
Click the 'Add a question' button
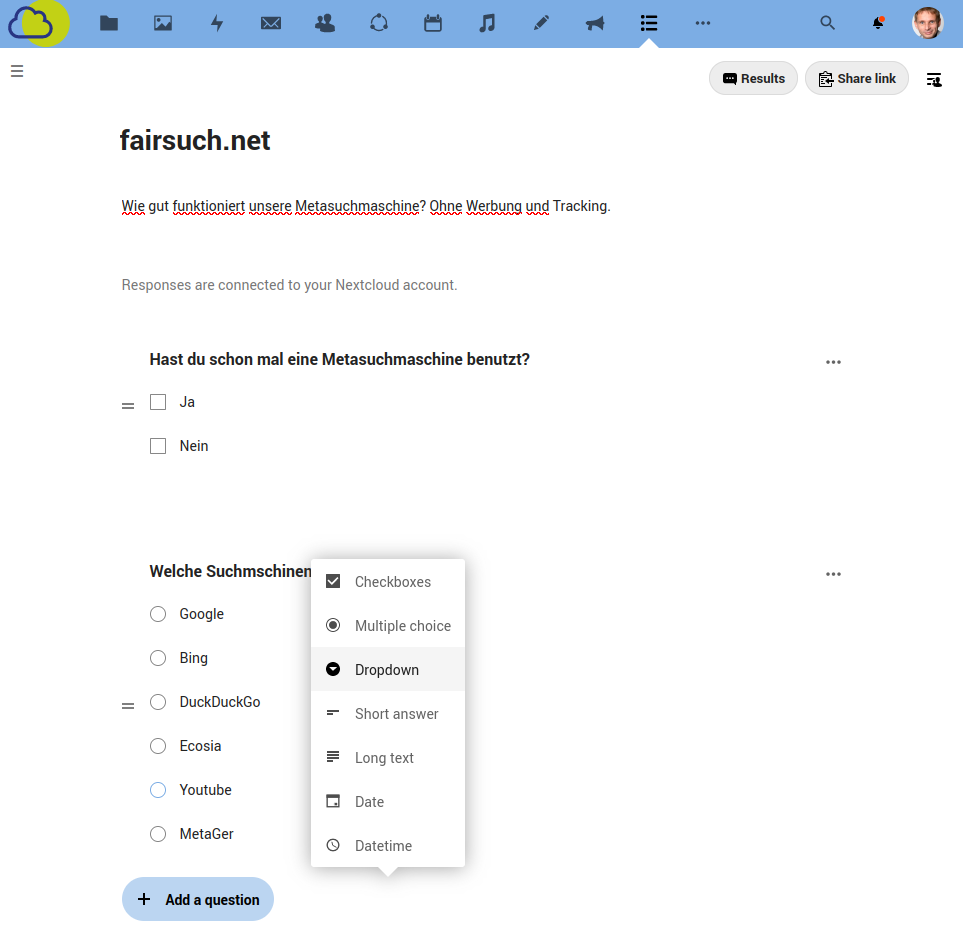[x=197, y=899]
